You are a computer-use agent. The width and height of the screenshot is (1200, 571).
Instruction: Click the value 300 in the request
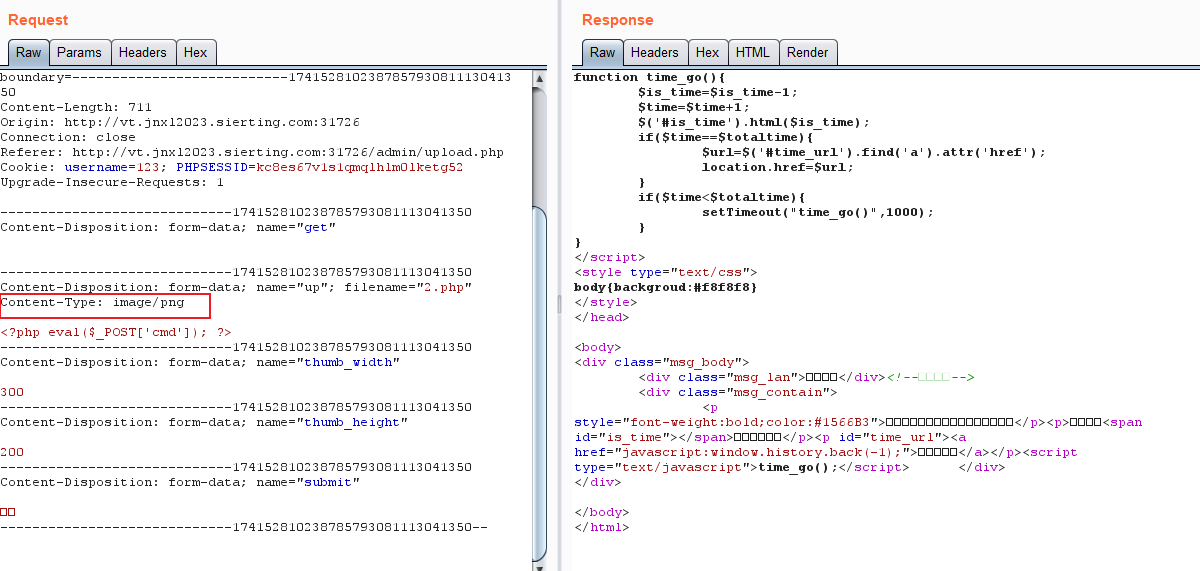(x=12, y=392)
